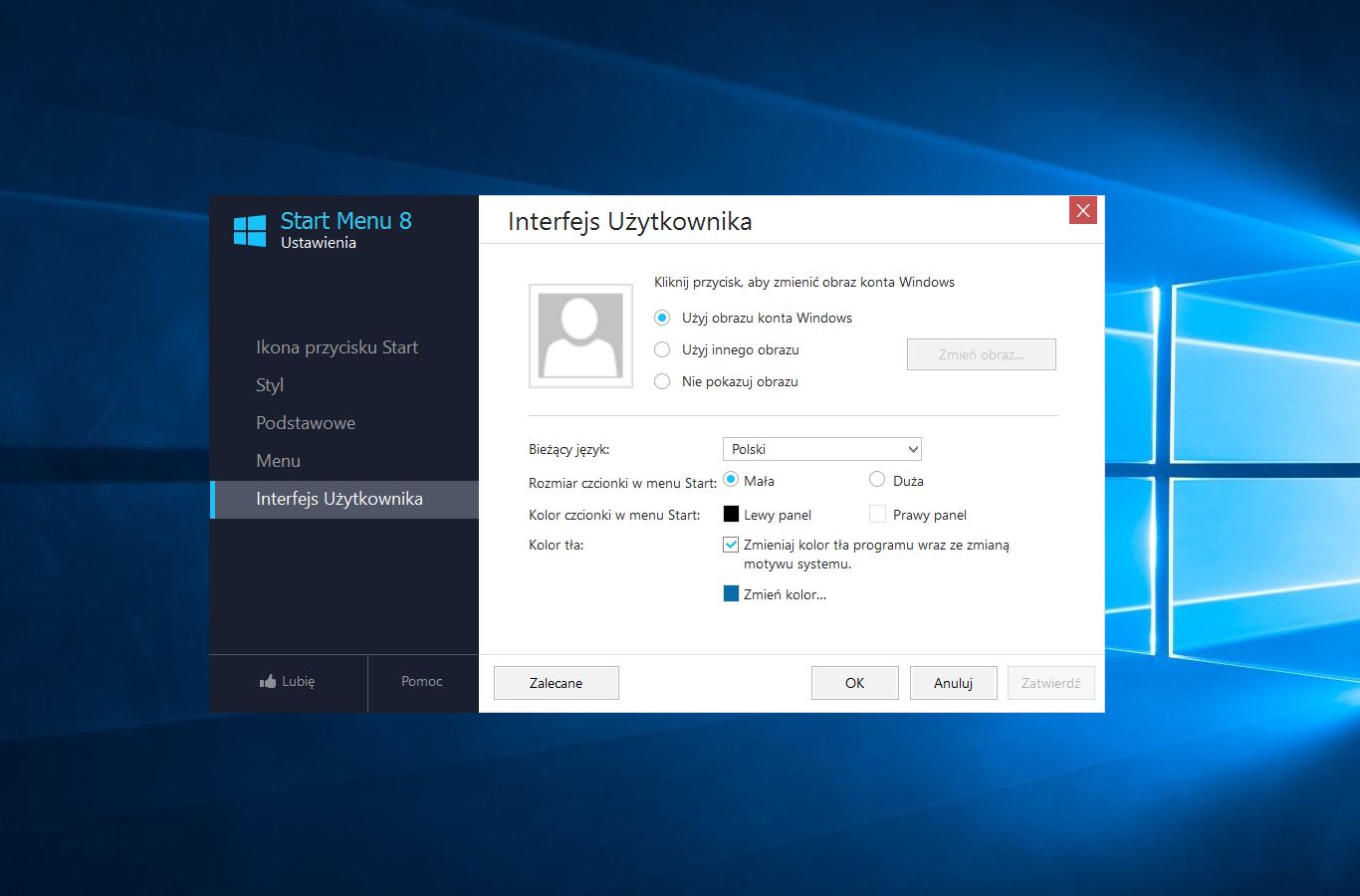
Task: Choose 'Duża' font size radio button
Action: click(x=877, y=480)
